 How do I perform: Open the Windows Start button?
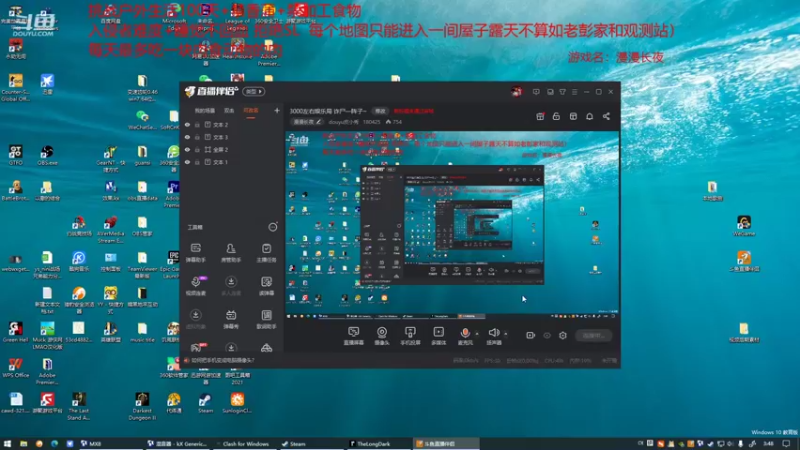[x=7, y=444]
